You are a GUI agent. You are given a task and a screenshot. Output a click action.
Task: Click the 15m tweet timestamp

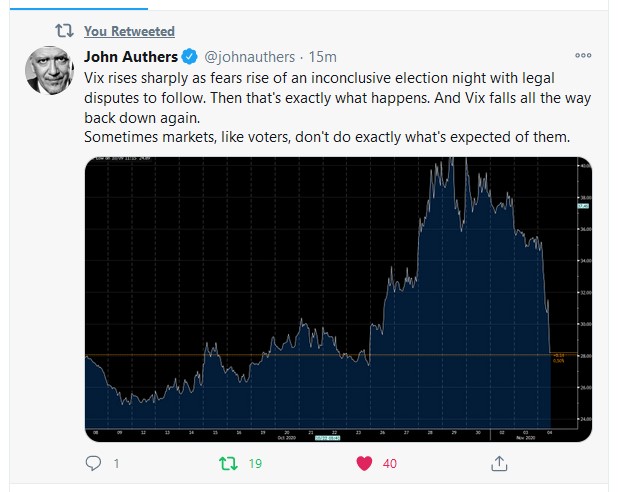point(323,56)
